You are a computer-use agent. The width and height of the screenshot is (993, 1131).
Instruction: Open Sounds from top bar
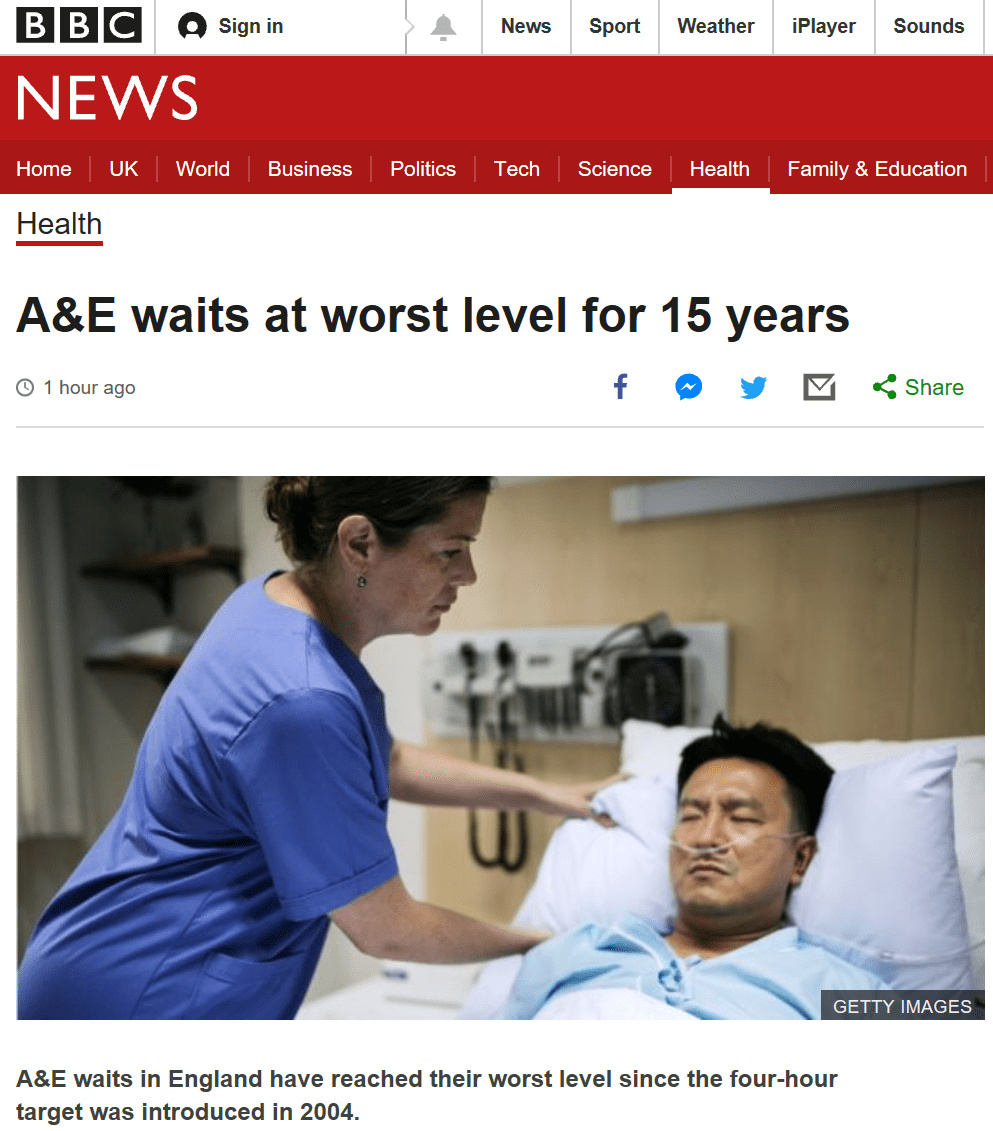point(929,26)
